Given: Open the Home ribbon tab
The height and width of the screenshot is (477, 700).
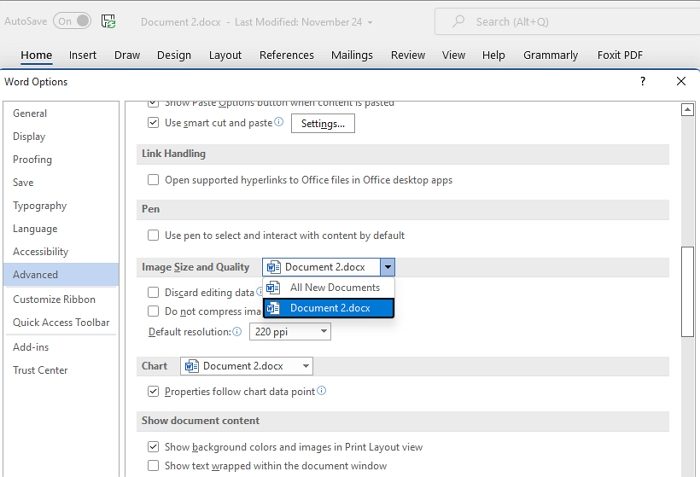Looking at the screenshot, I should click(36, 55).
